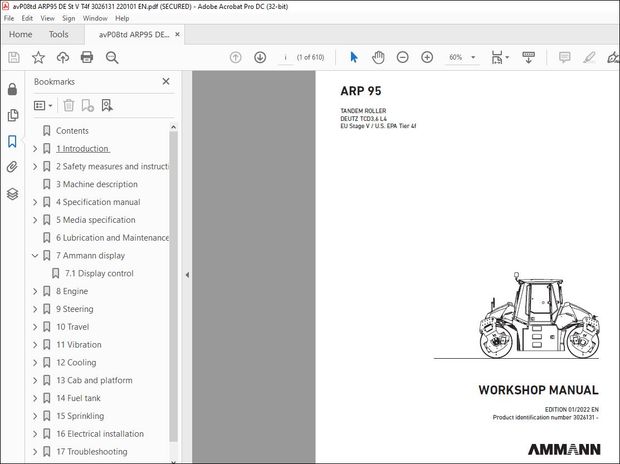620x464 pixels.
Task: Zoom out with the minus icon
Action: tap(403, 58)
